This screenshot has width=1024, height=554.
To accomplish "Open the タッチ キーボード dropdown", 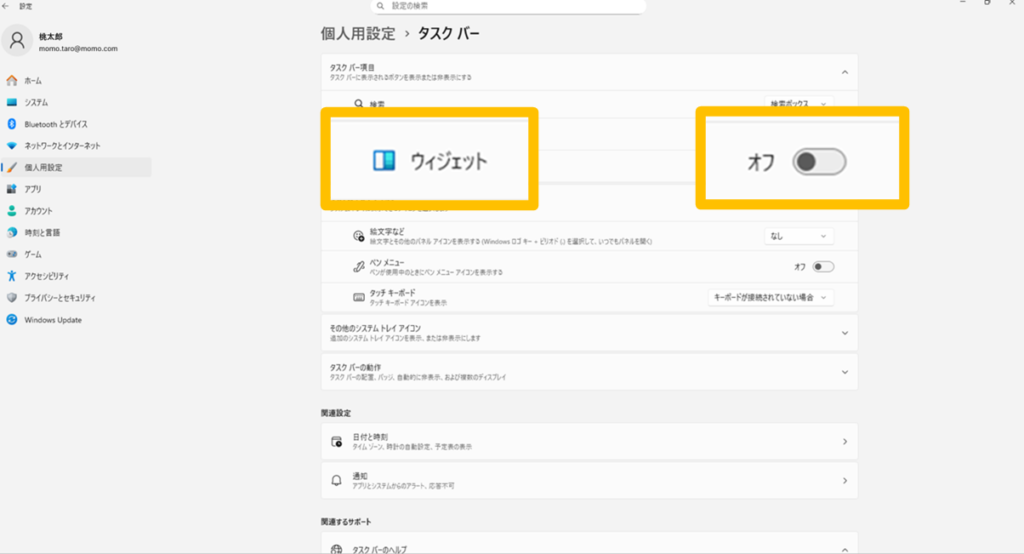I will click(x=770, y=297).
